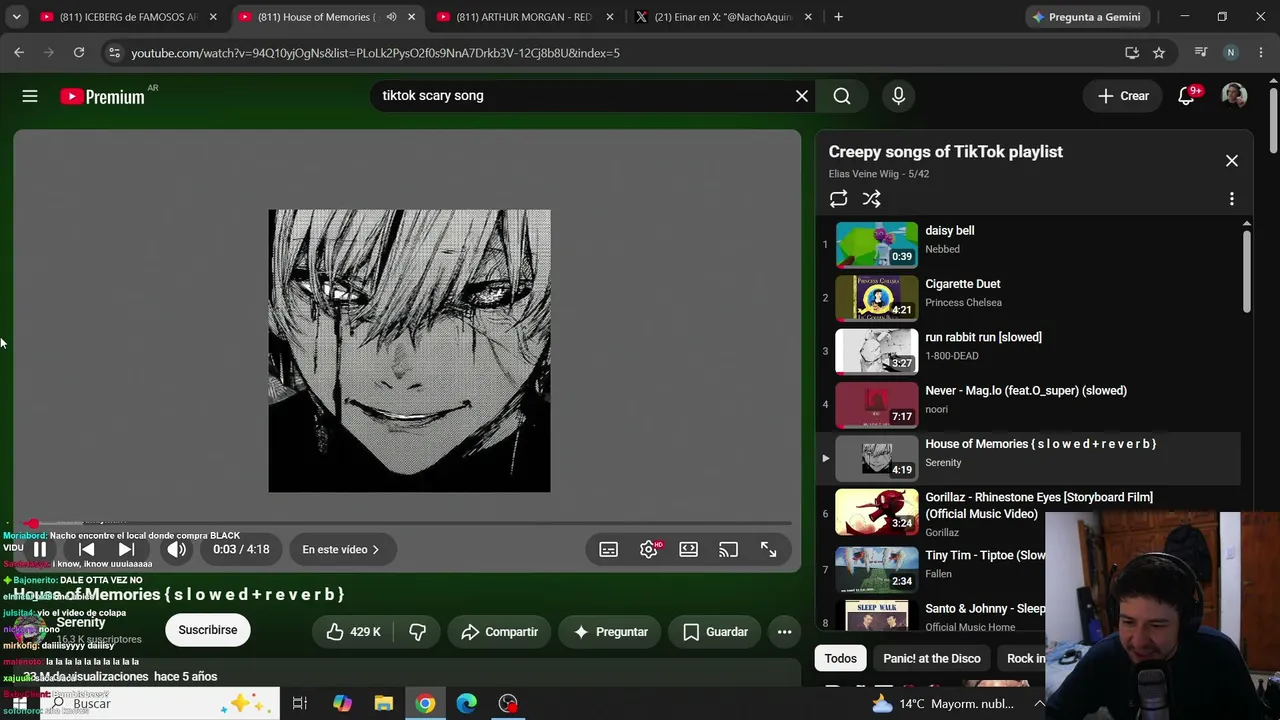Open weather widget showing 14°C
1280x720 pixels.
point(942,704)
